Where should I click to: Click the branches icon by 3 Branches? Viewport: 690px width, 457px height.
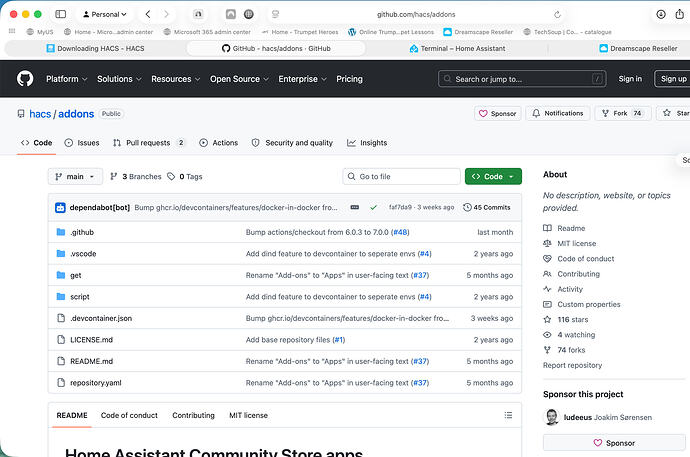(x=114, y=176)
